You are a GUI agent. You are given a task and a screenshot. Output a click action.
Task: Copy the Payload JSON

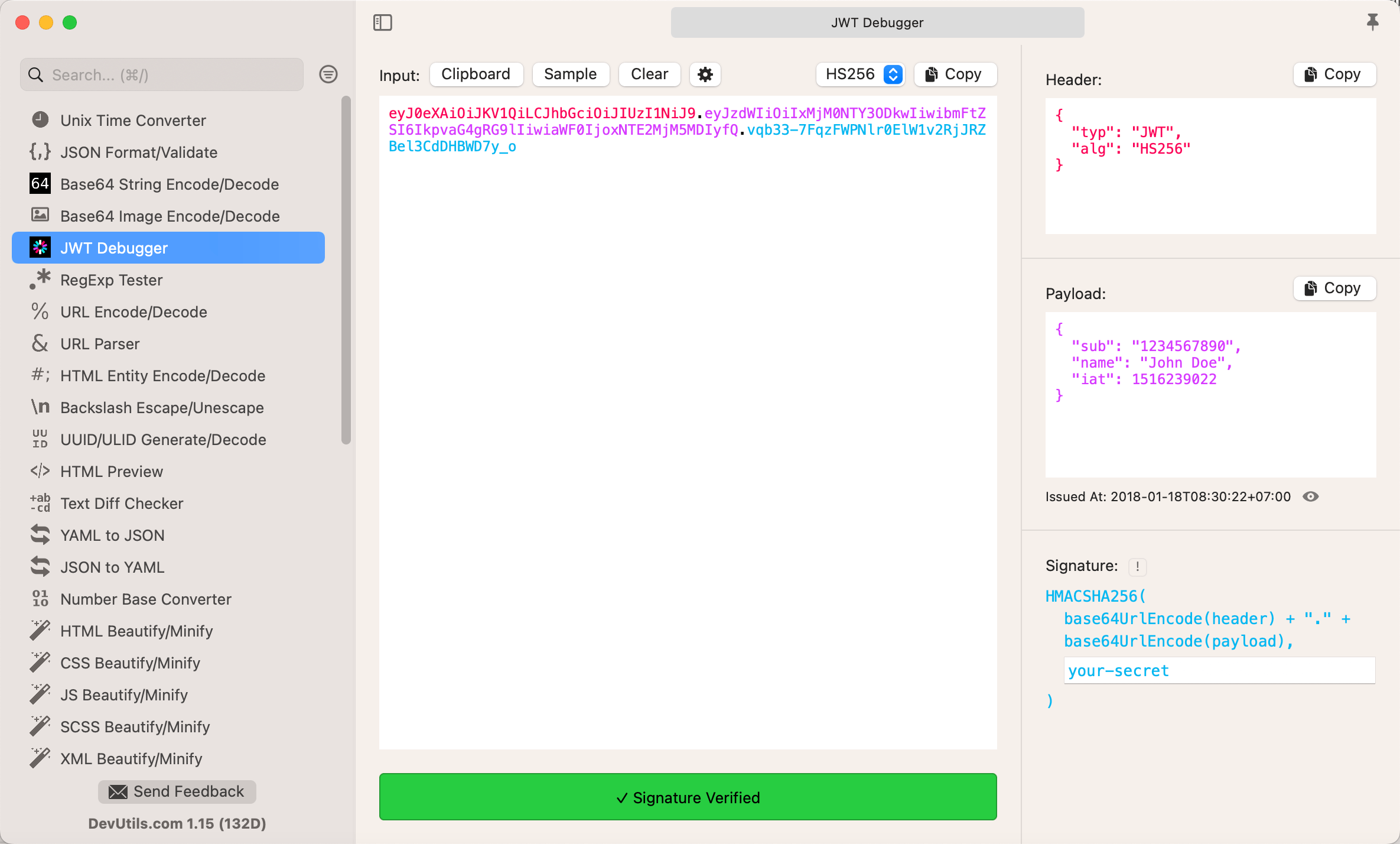(1334, 288)
